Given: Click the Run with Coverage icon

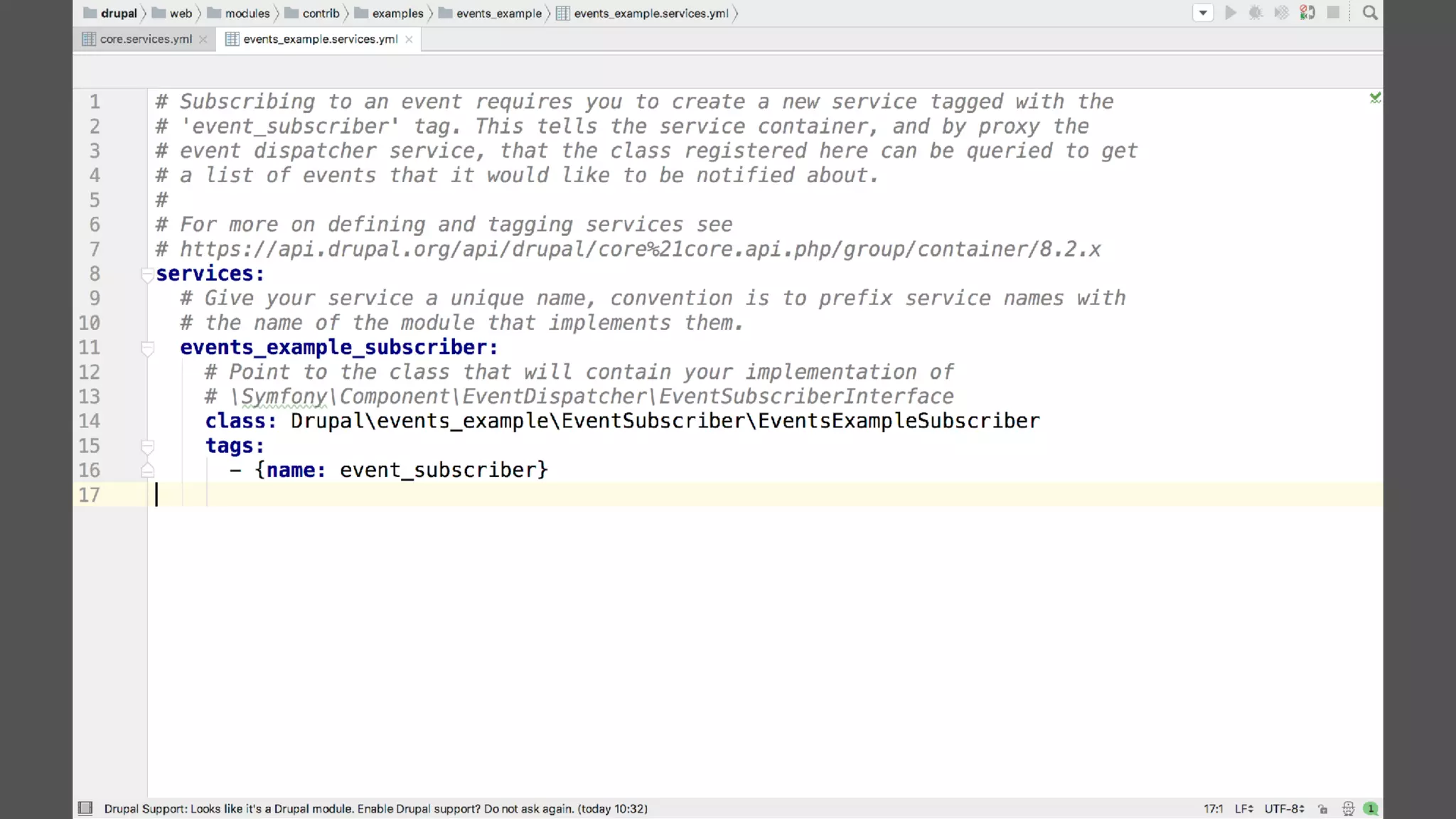Looking at the screenshot, I should coord(1281,13).
